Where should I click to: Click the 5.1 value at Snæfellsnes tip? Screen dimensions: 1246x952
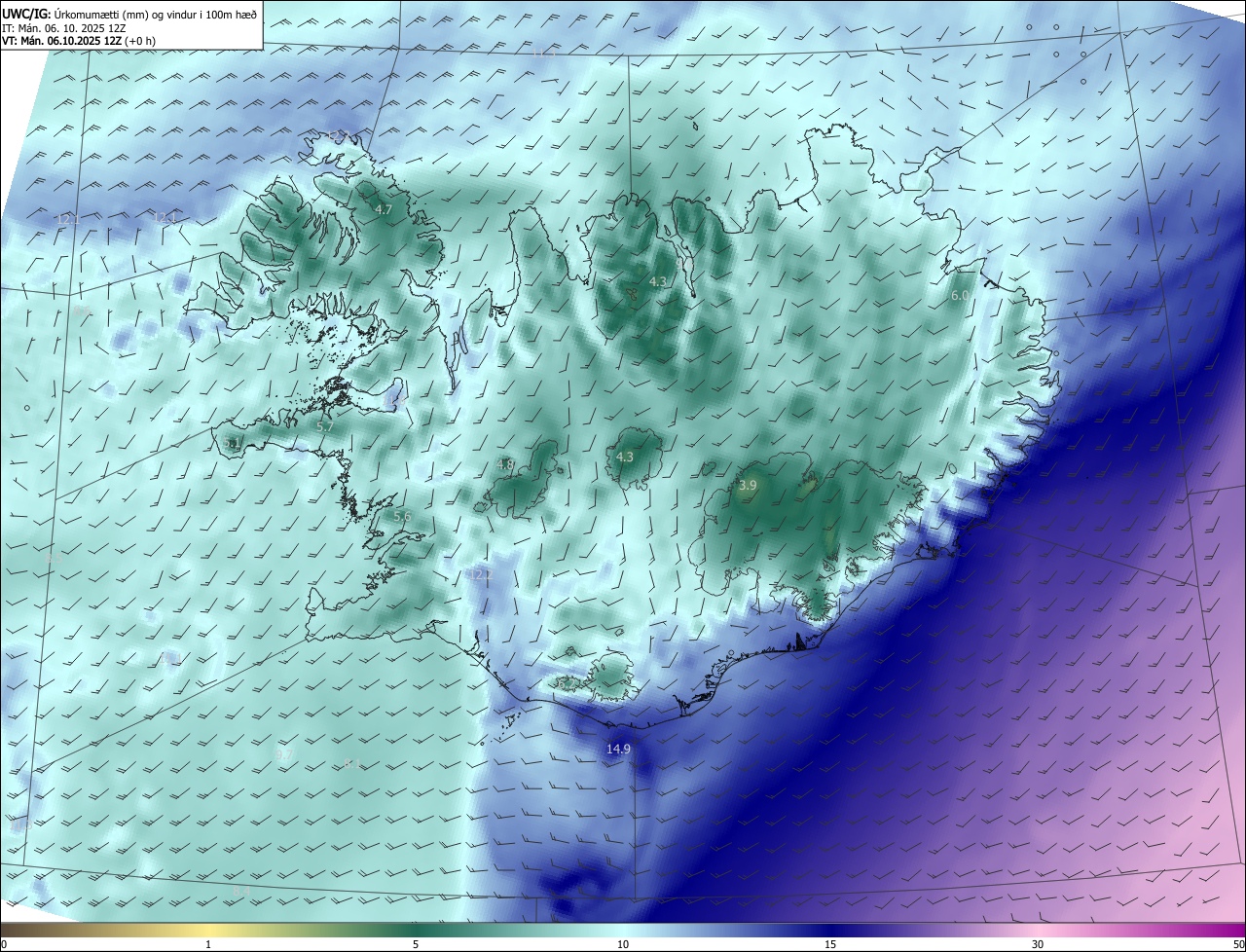pyautogui.click(x=232, y=443)
